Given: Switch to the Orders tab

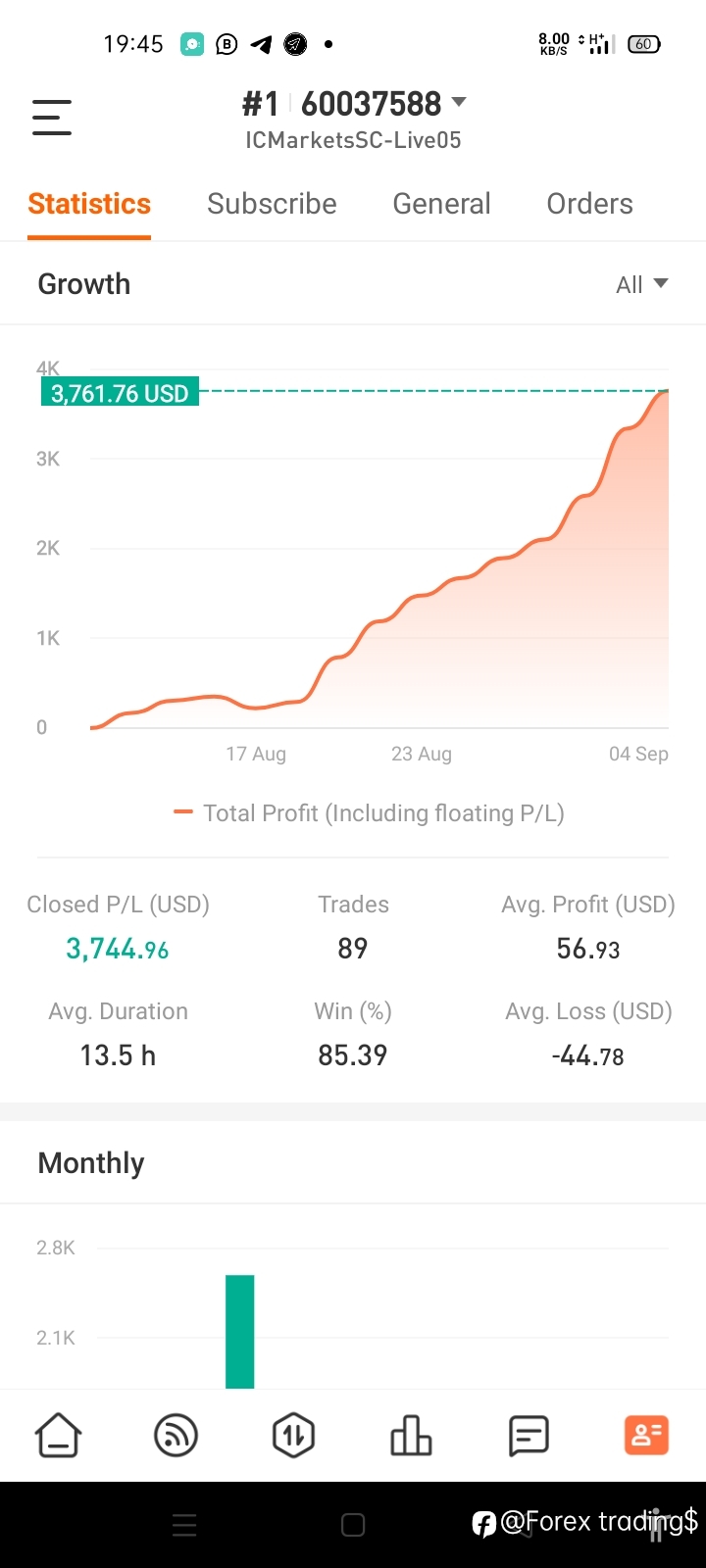Looking at the screenshot, I should [589, 204].
